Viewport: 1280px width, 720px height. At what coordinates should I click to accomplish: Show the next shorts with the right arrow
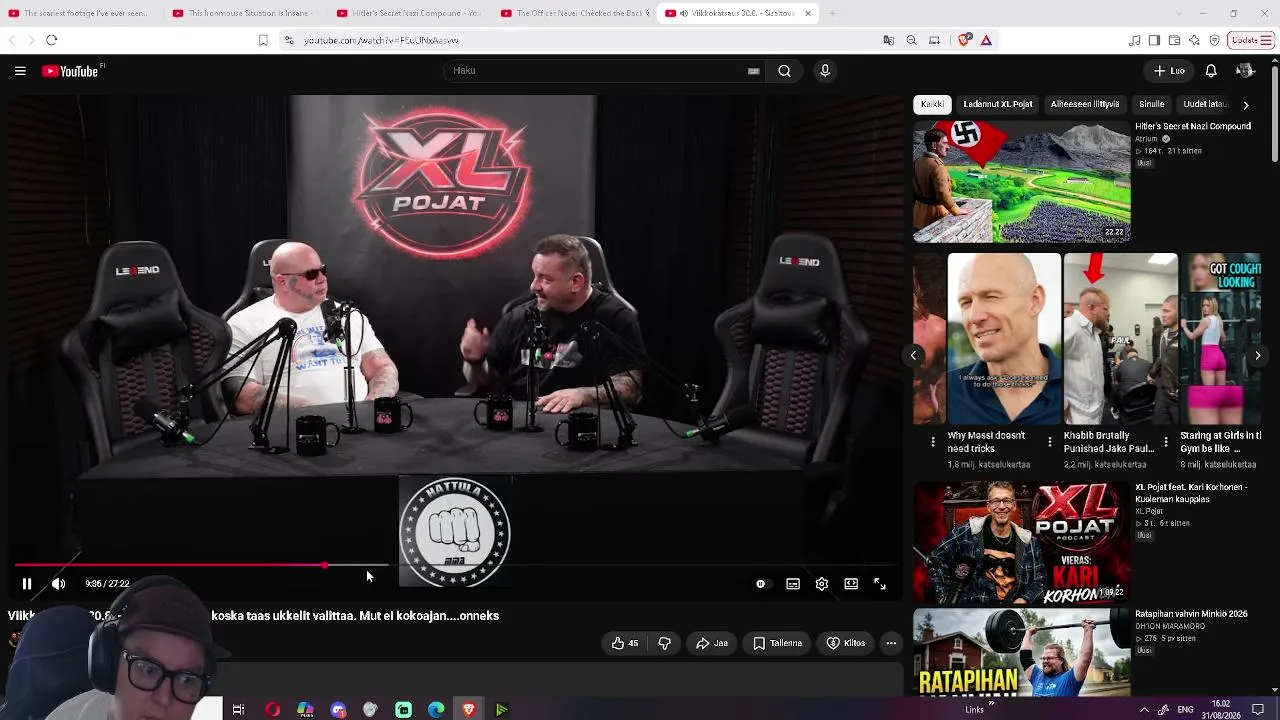coord(1258,355)
